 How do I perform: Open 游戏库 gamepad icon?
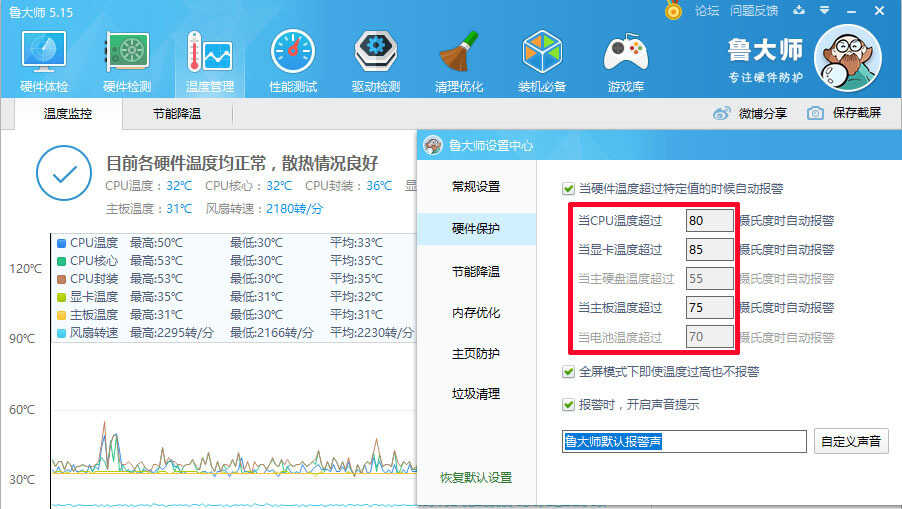coord(625,52)
